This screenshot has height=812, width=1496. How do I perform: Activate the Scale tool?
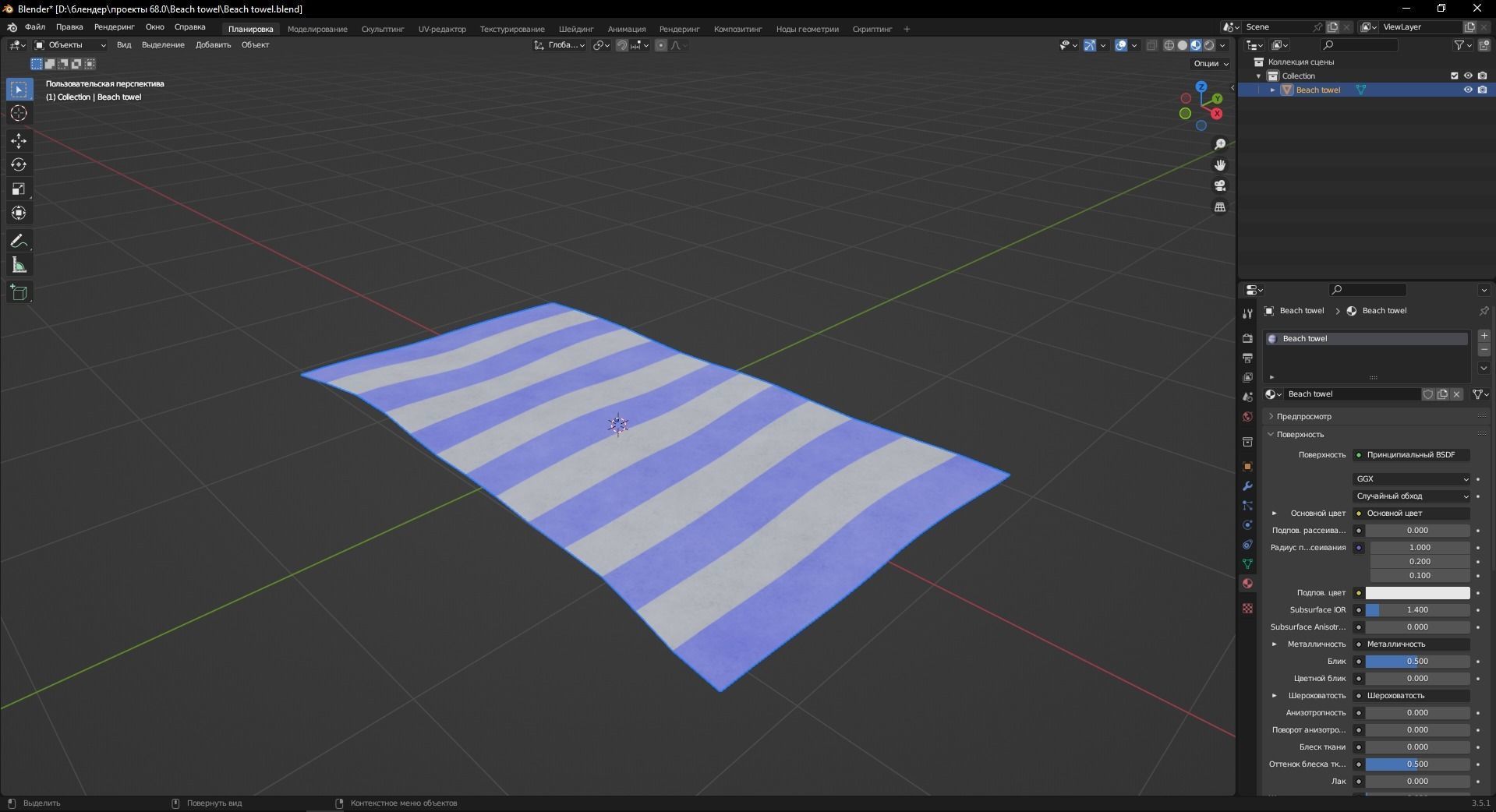(x=19, y=189)
